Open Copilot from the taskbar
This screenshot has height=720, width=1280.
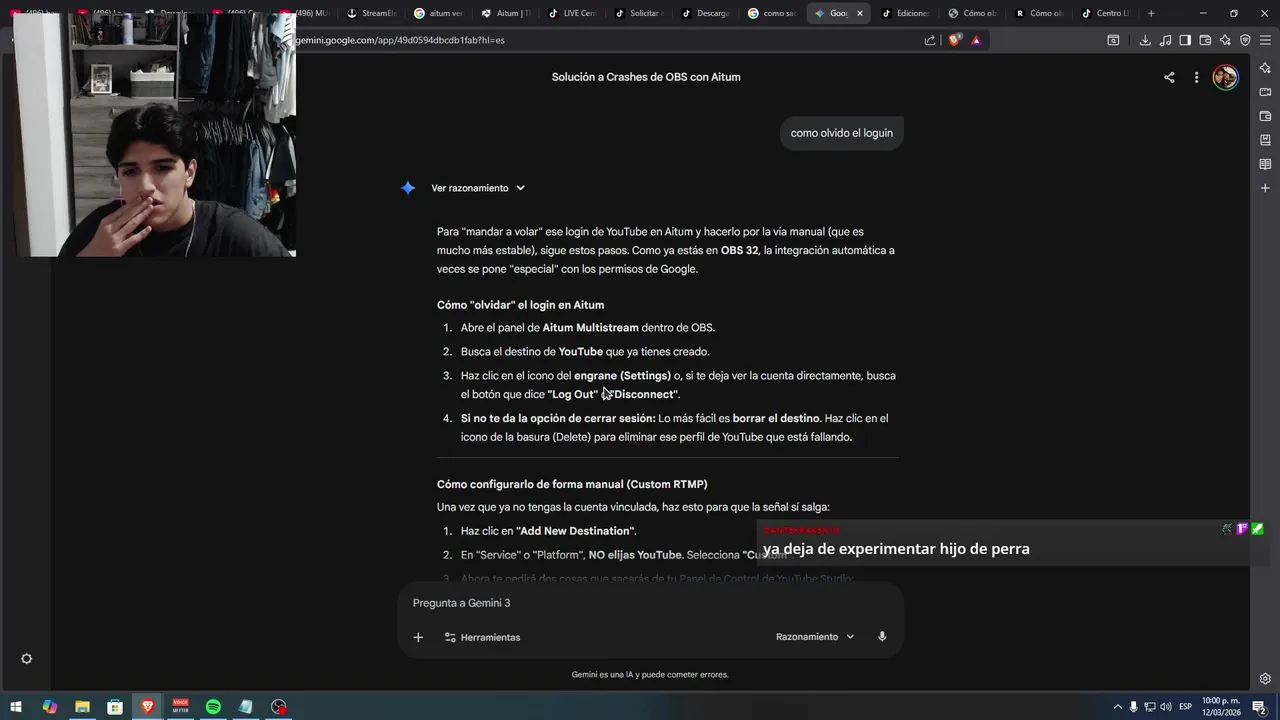pos(49,707)
